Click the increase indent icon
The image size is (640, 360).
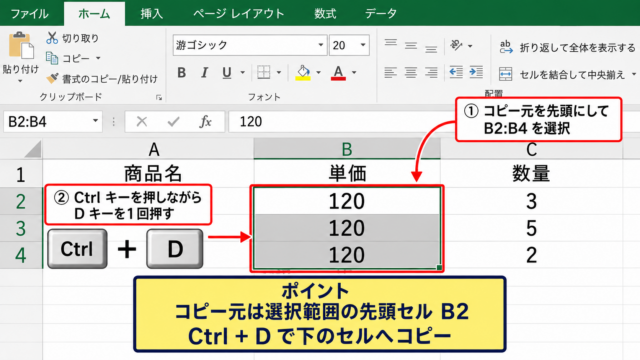(x=476, y=72)
